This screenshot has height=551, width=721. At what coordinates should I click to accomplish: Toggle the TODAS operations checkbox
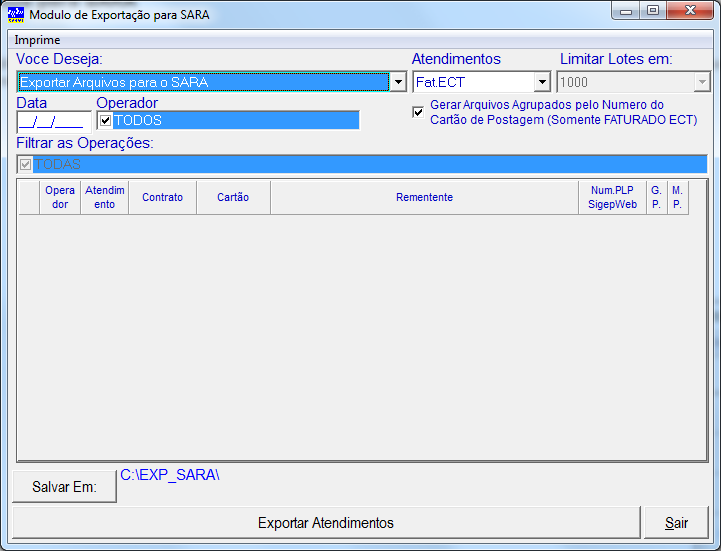click(x=25, y=164)
